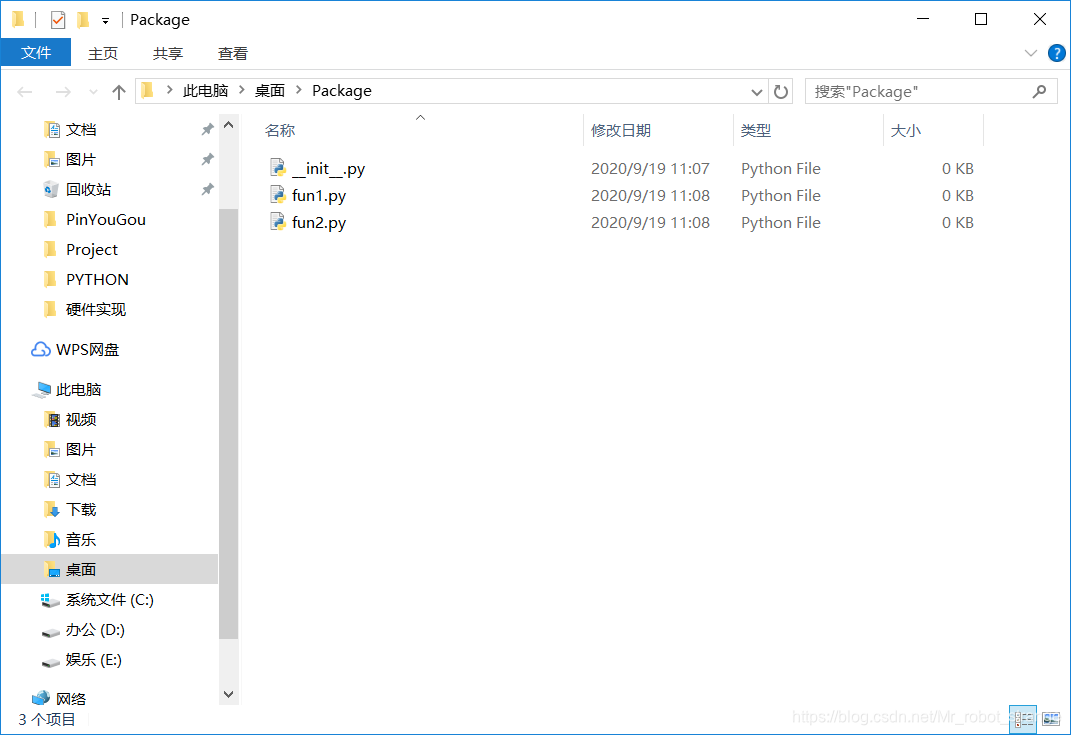Image resolution: width=1071 pixels, height=735 pixels.
Task: Click the Python icon next to fun1.py
Action: [277, 195]
